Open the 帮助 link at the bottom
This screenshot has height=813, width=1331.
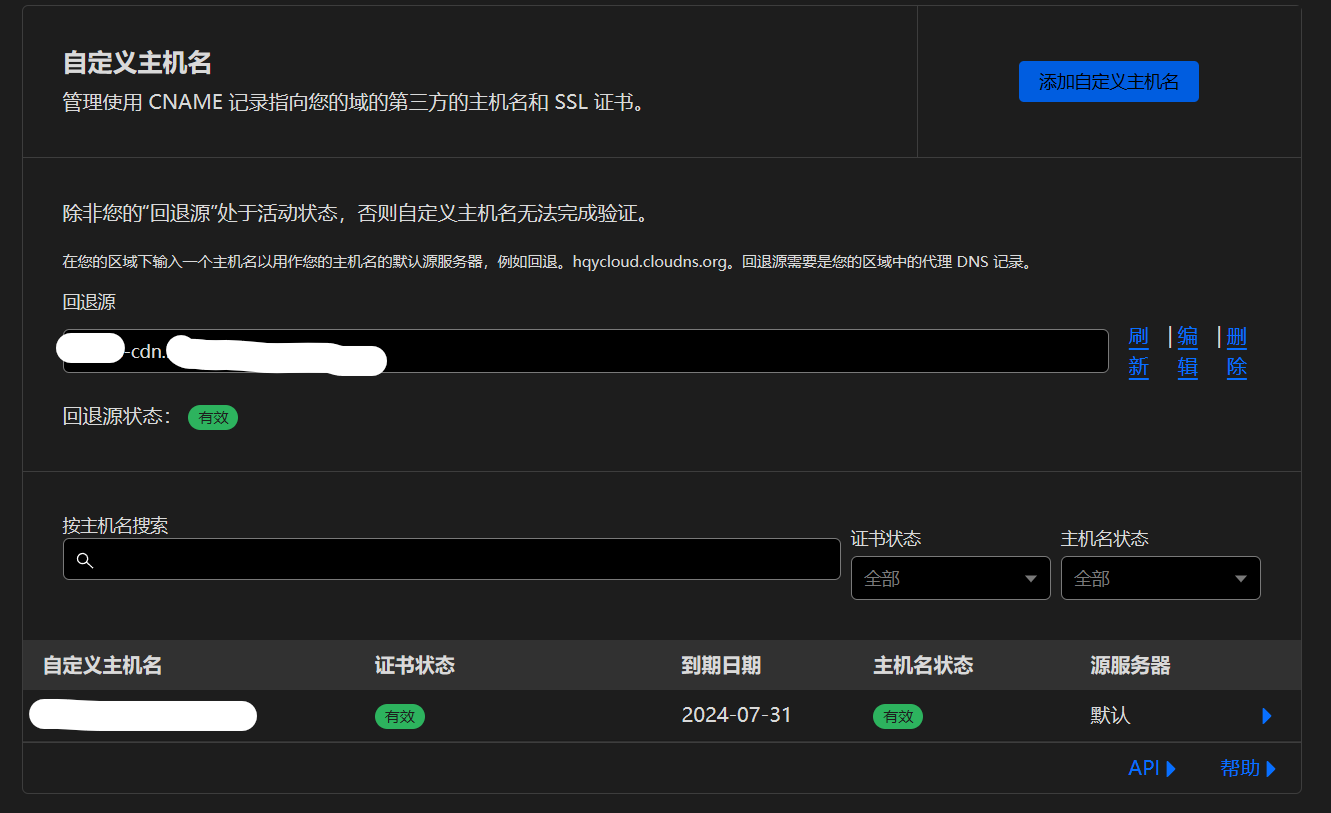1248,768
